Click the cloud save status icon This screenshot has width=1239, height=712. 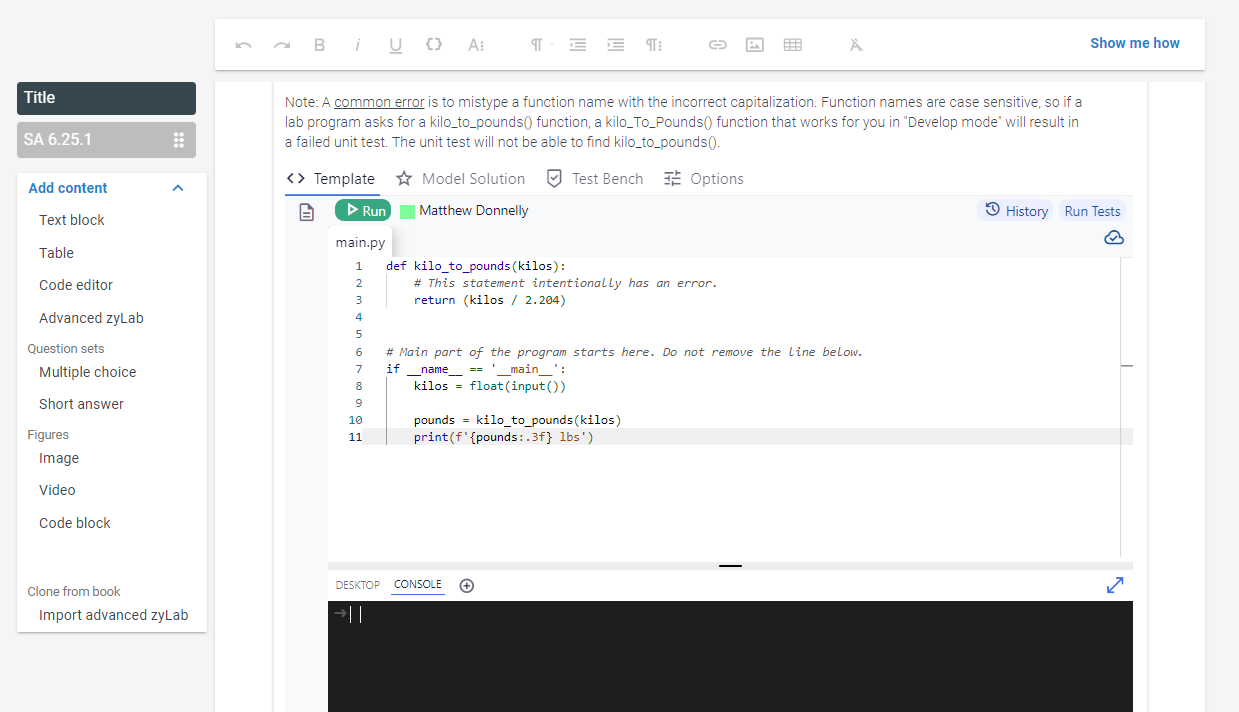tap(1113, 237)
